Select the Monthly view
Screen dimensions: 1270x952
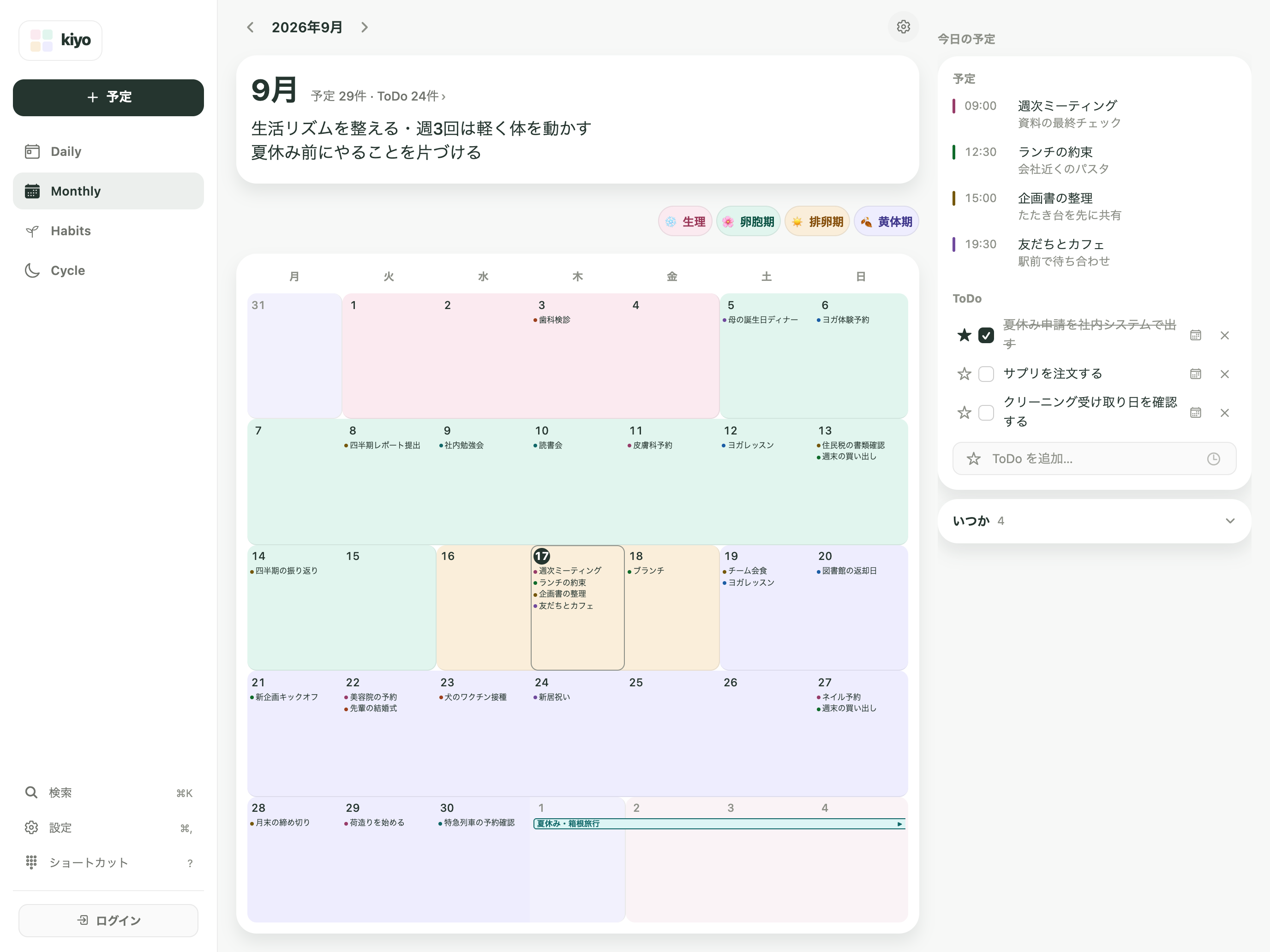[x=108, y=191]
